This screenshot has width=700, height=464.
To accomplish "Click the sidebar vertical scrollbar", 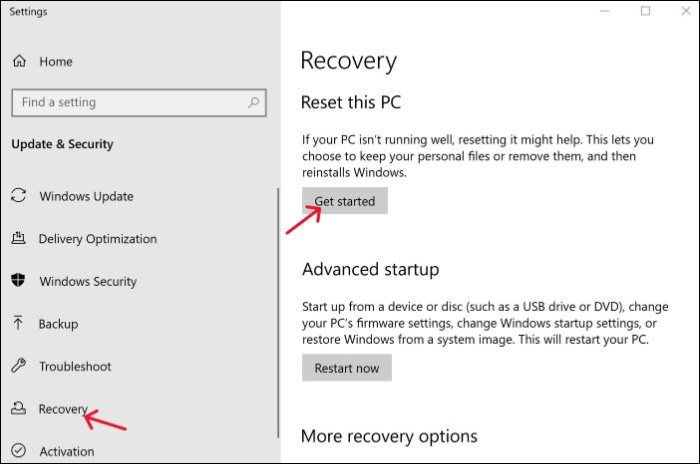I will tap(278, 310).
